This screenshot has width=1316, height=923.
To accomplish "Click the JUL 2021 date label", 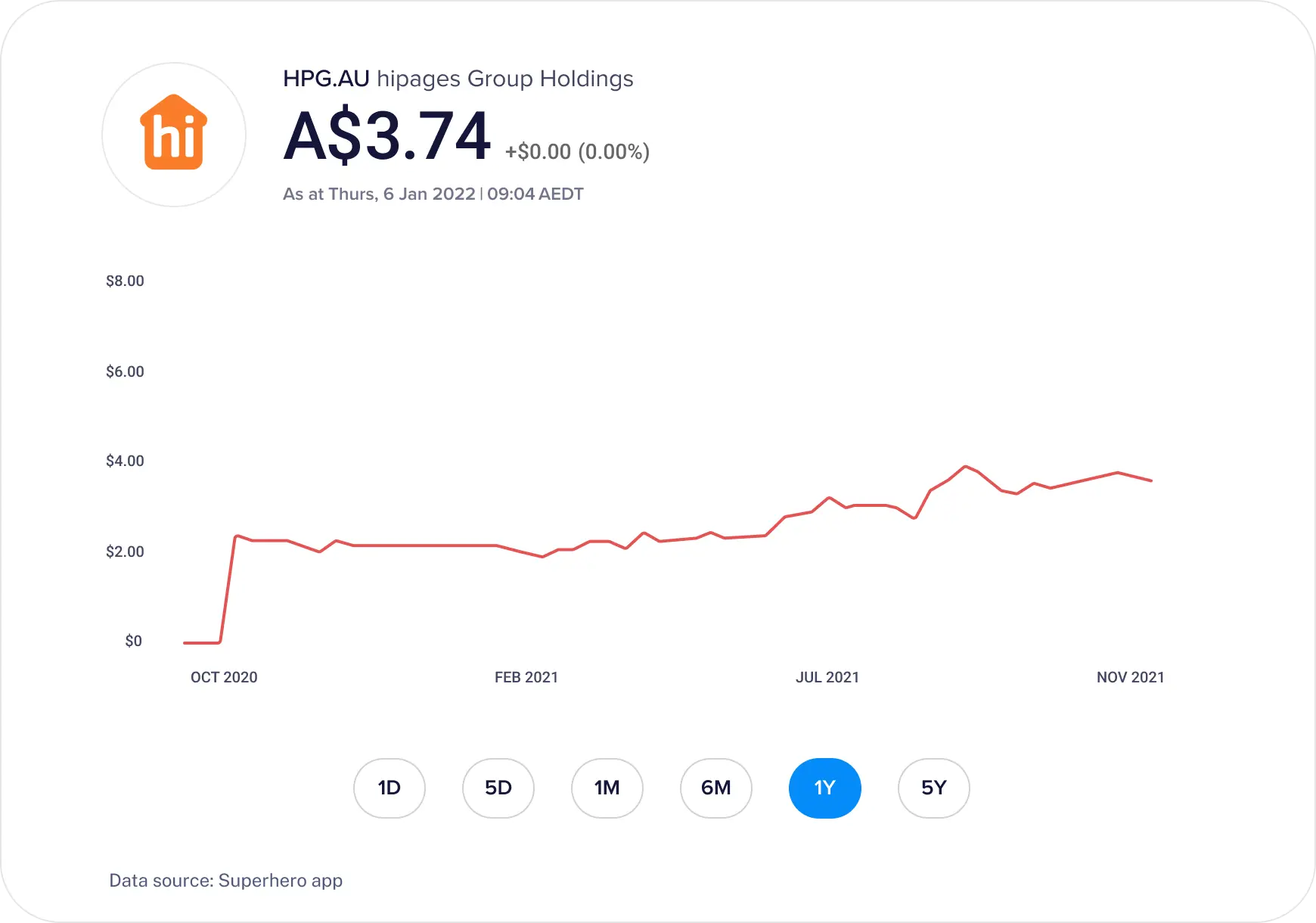I will coord(827,678).
